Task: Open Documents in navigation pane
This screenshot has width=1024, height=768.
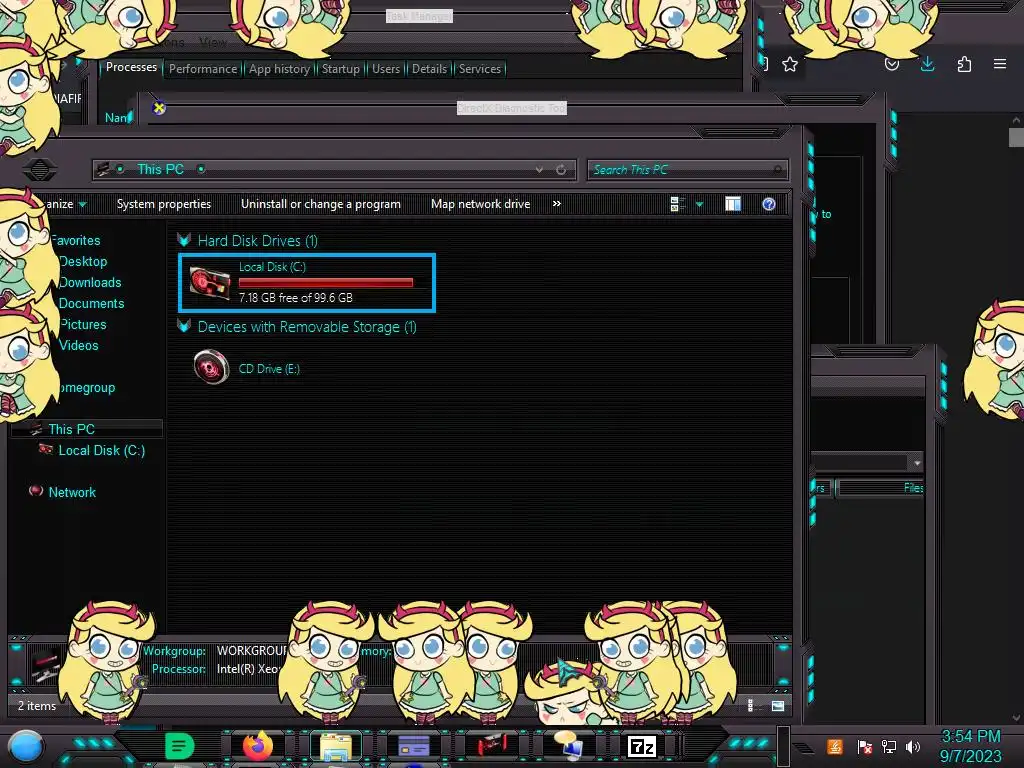Action: coord(91,303)
